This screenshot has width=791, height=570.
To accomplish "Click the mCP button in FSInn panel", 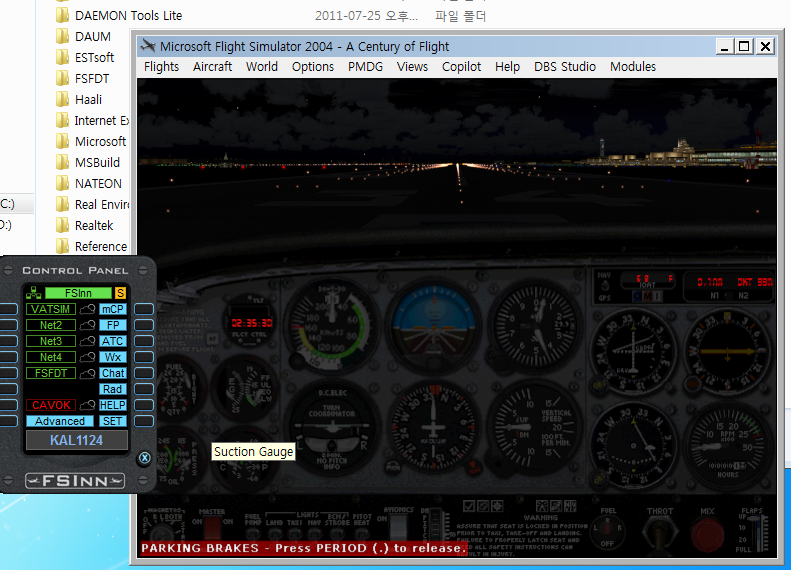I will 112,309.
